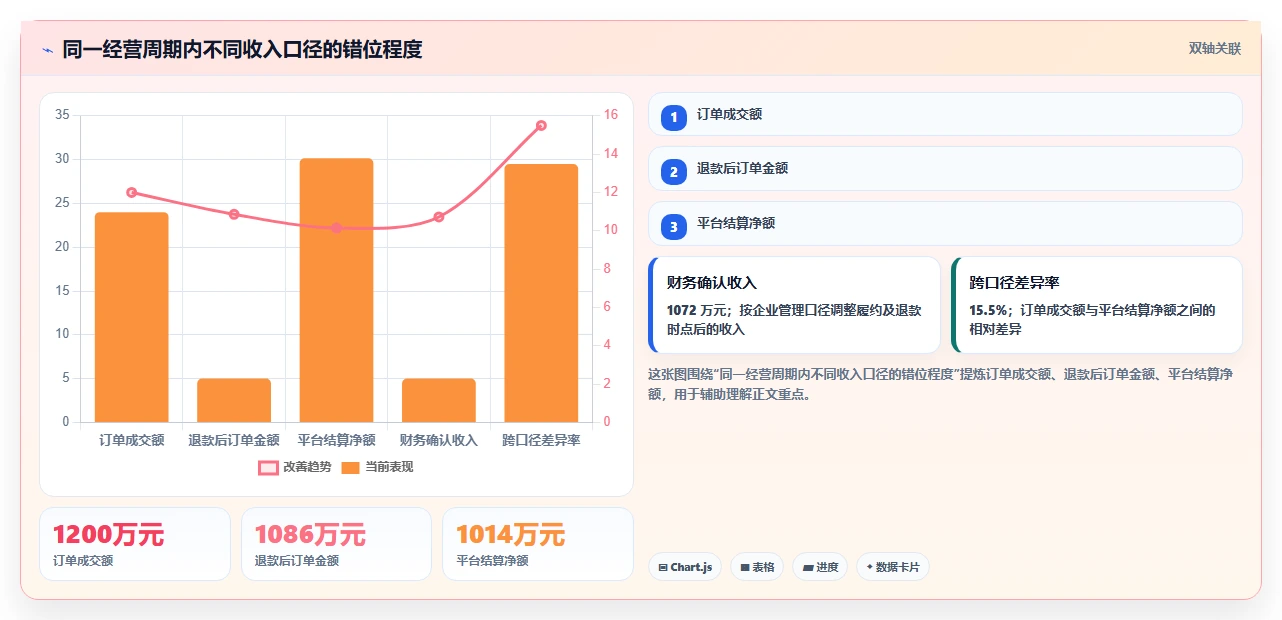Click the left axis value 35
This screenshot has width=1282, height=620.
(62, 115)
